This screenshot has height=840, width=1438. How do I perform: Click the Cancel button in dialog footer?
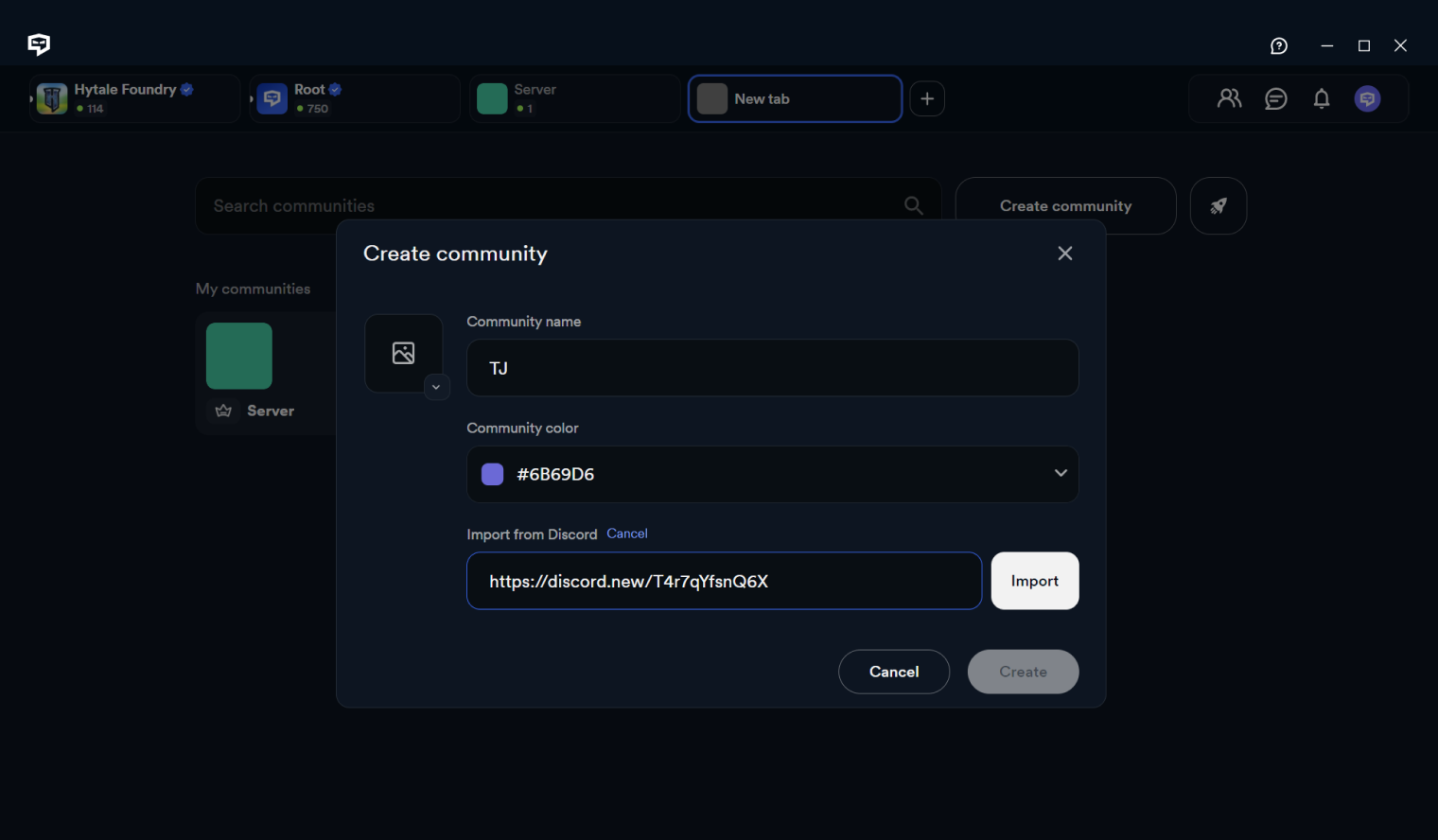pyautogui.click(x=894, y=672)
